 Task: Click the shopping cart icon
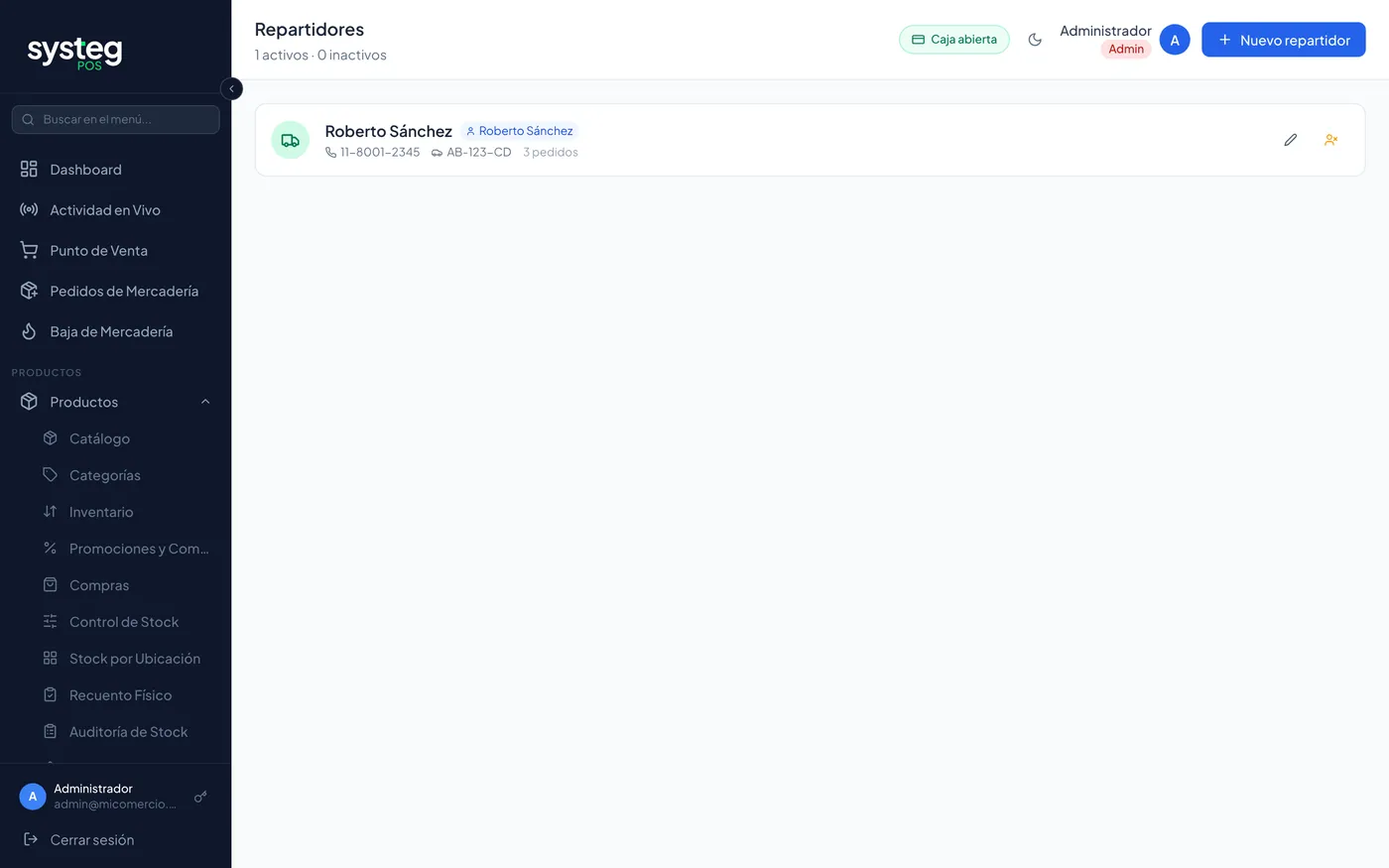(29, 251)
